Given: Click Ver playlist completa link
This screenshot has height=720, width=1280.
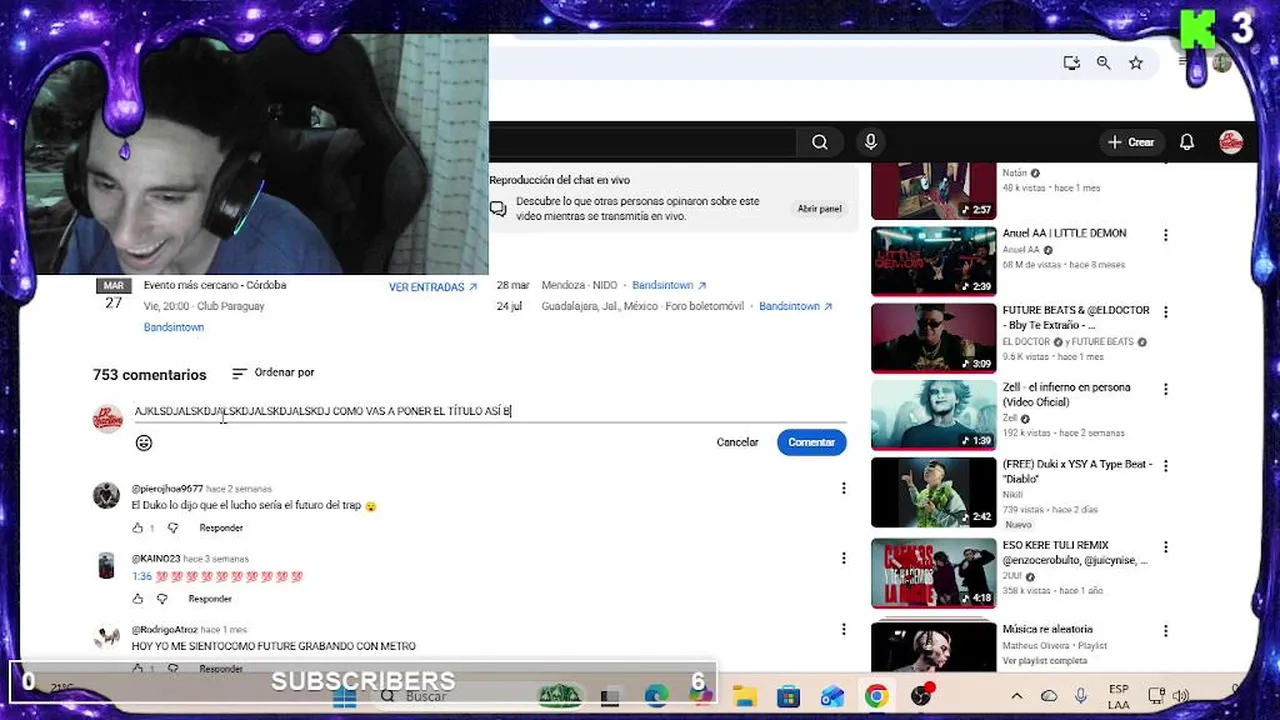Looking at the screenshot, I should 1044,661.
